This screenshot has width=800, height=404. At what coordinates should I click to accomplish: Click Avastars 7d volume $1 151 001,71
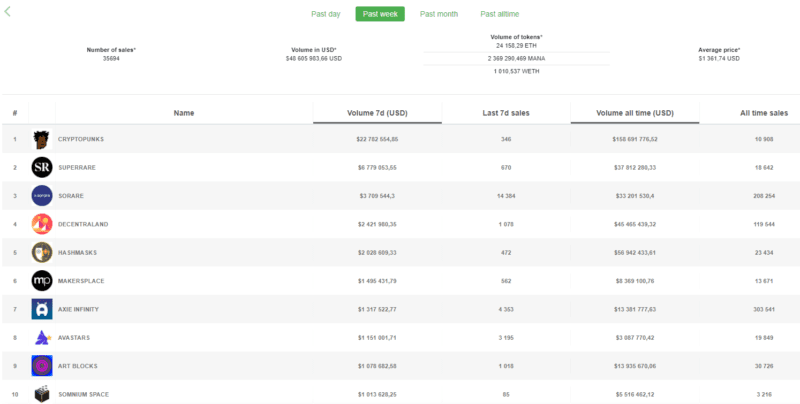pos(377,338)
